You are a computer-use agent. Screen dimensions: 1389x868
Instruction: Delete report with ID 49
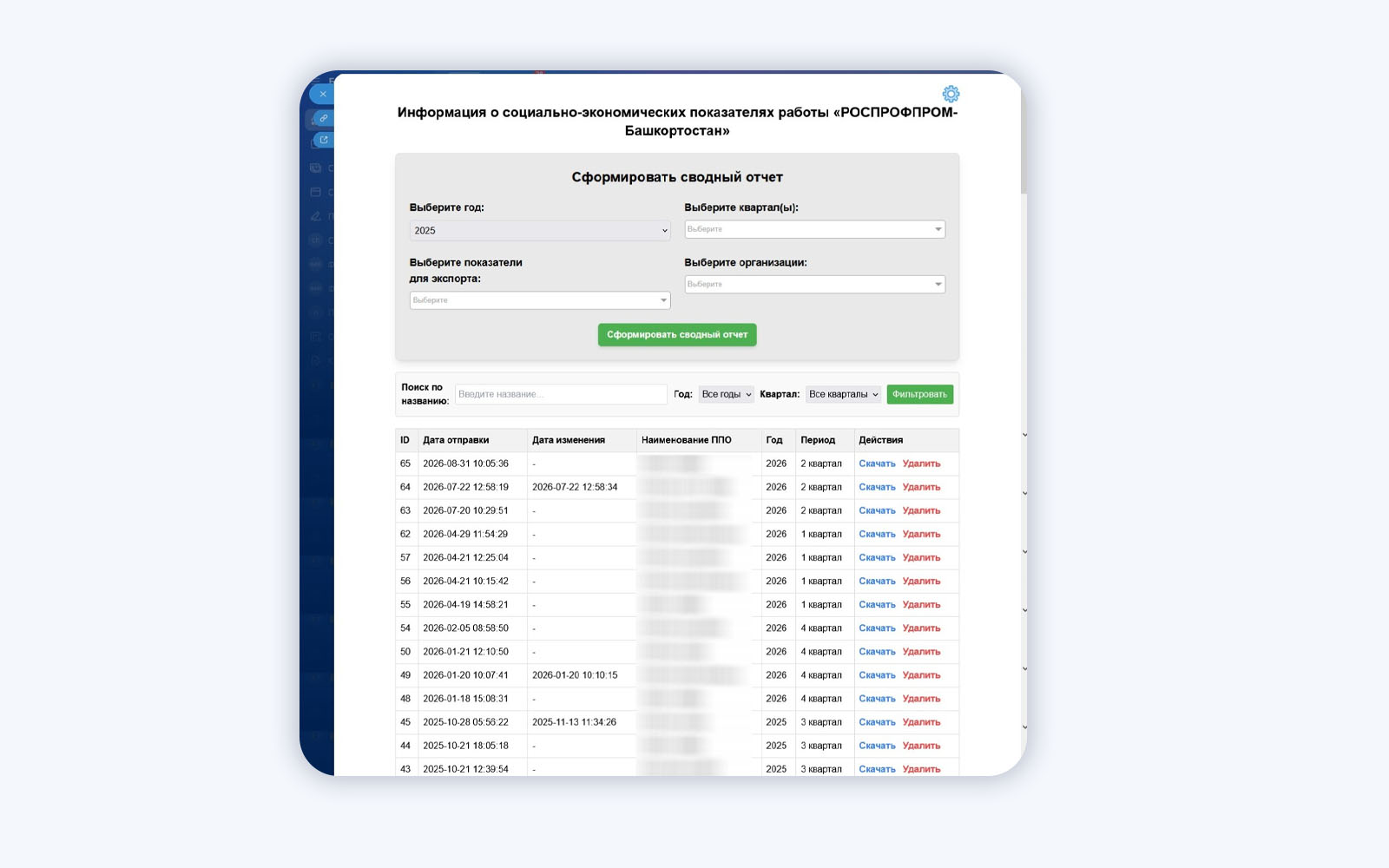(x=921, y=674)
